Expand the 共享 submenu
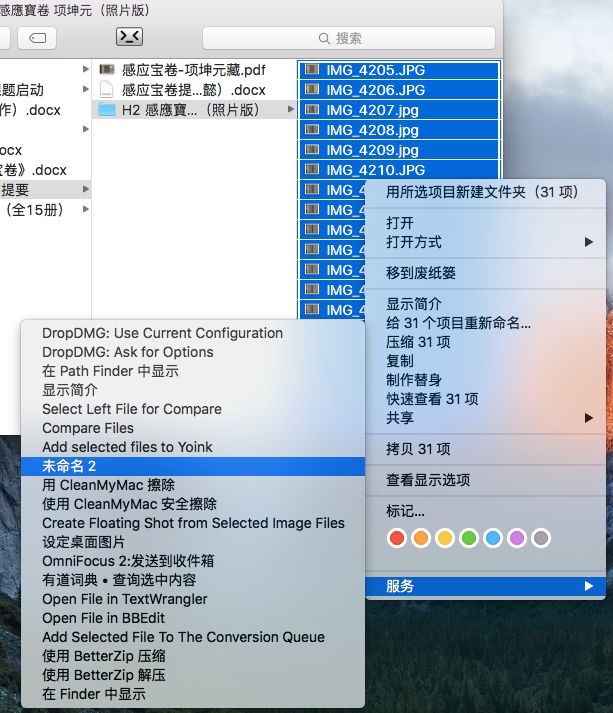Viewport: 613px width, 713px height. point(588,418)
